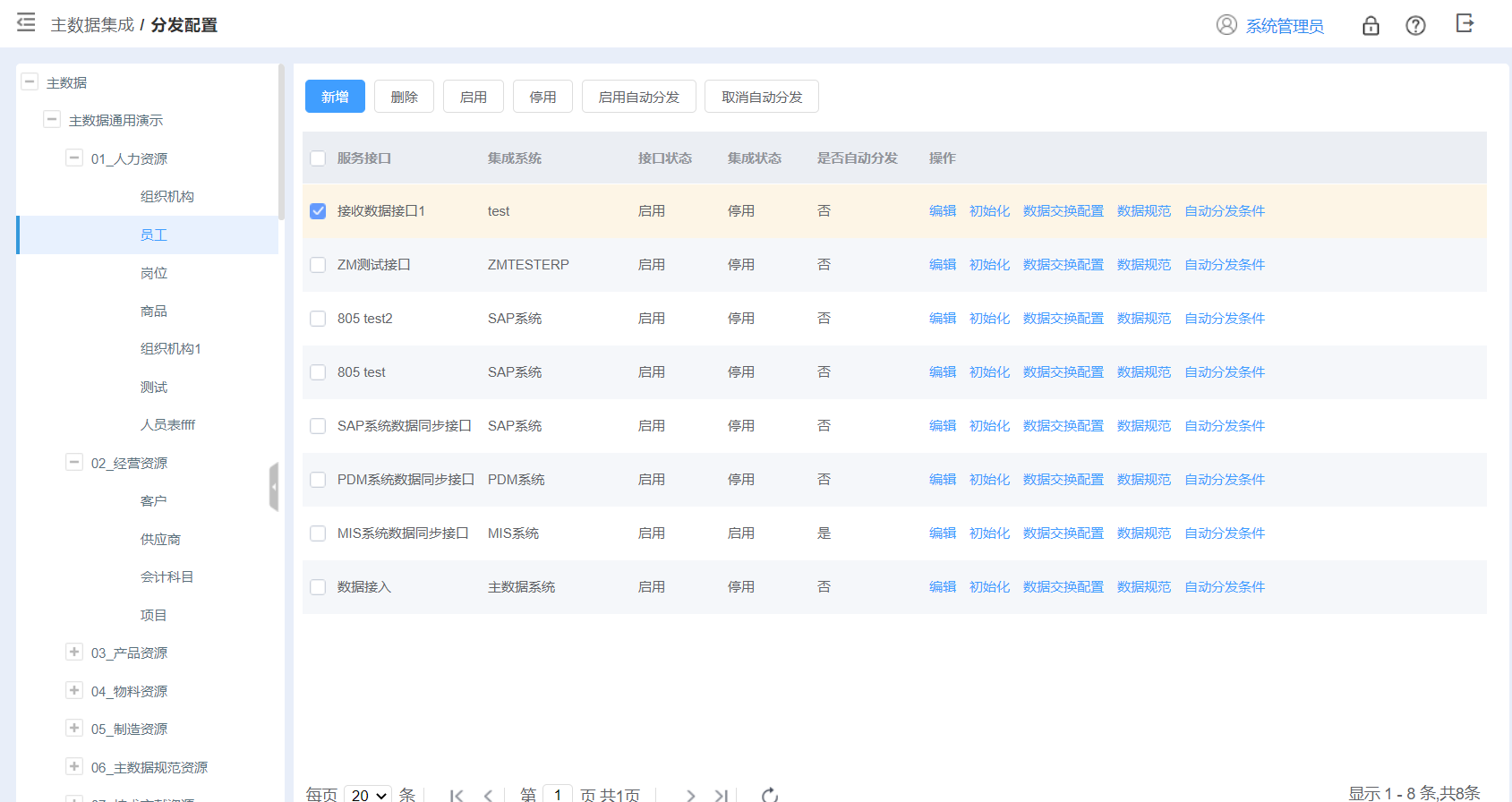Select 组织机构 in the tree
Screen dimensions: 1512x802
click(x=167, y=197)
